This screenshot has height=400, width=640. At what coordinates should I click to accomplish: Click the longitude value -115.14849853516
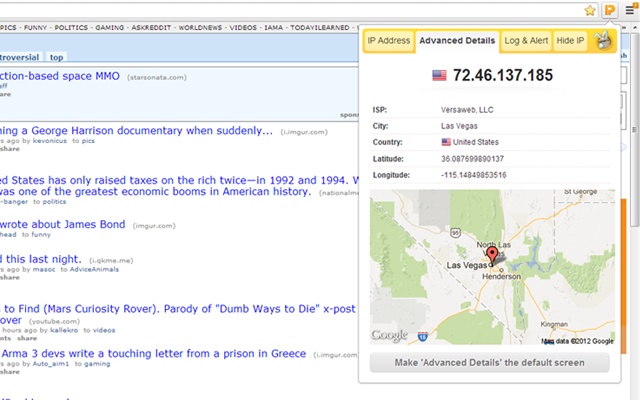(x=473, y=175)
